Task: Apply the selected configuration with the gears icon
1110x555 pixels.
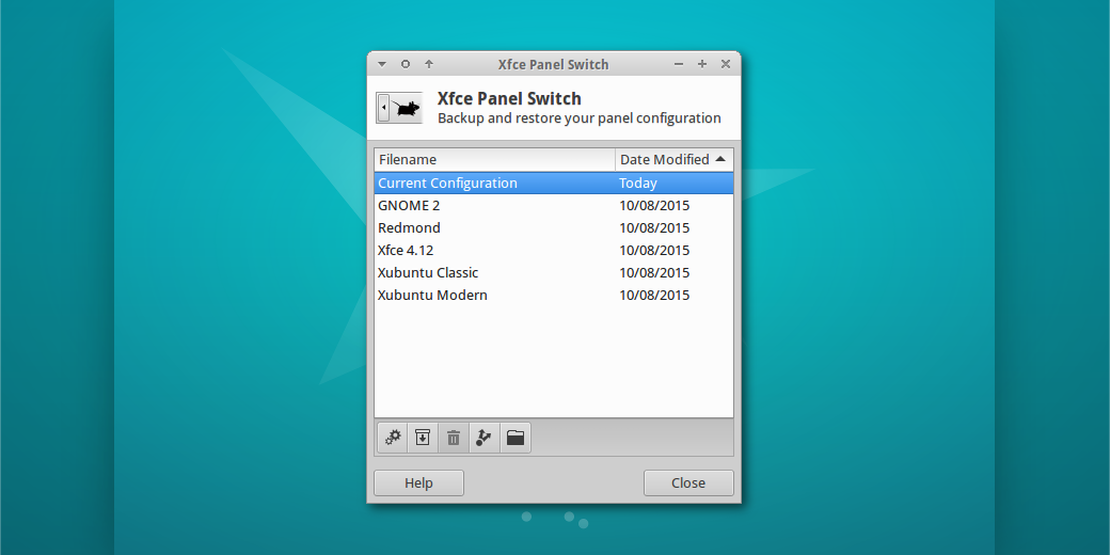Action: pyautogui.click(x=393, y=437)
